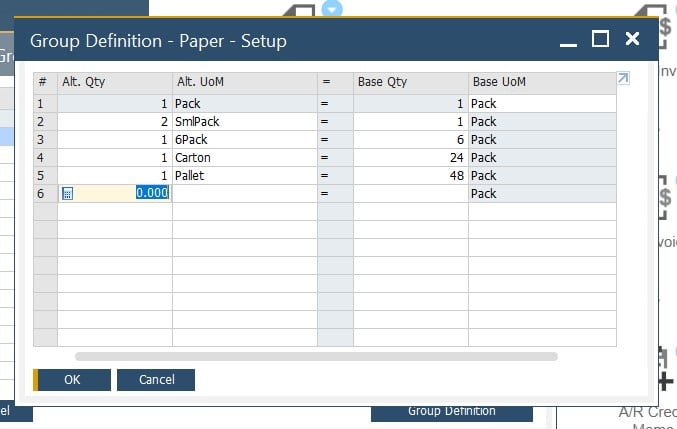677x429 pixels.
Task: Select the SmlPack cell
Action: click(x=245, y=122)
